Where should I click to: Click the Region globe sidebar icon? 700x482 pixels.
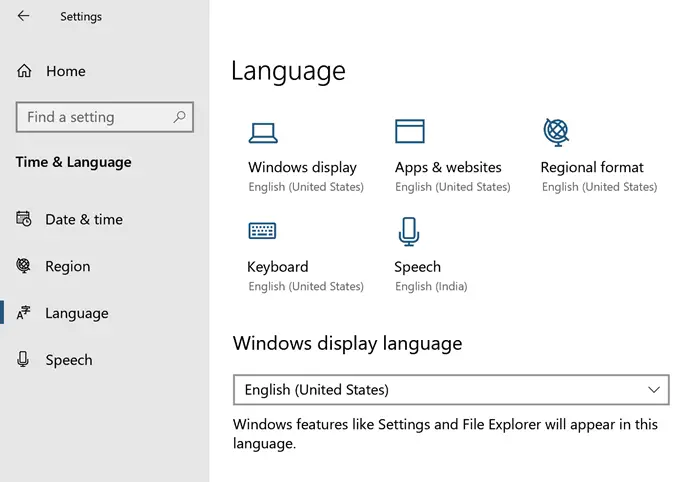pos(23,266)
